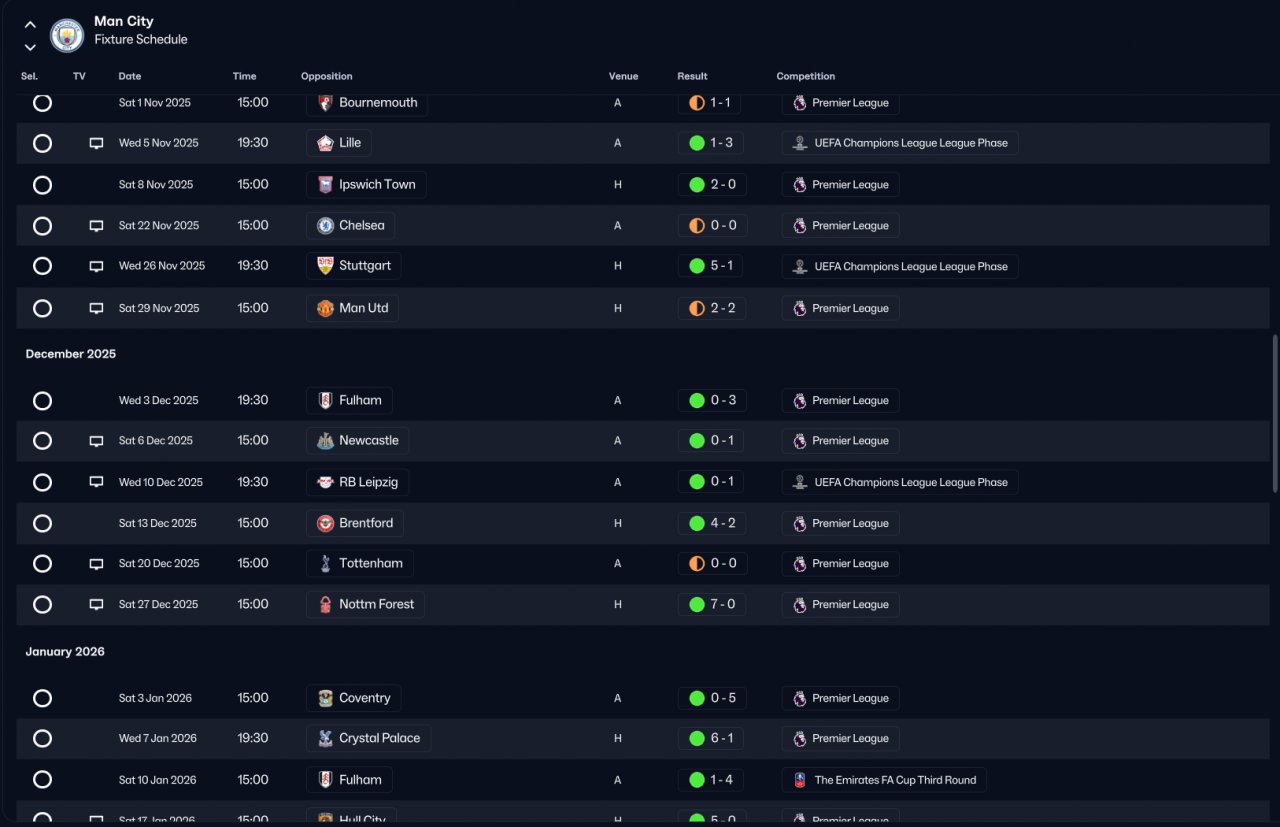Select the radio button for Brentford fixture
Image resolution: width=1280 pixels, height=827 pixels.
tap(42, 523)
